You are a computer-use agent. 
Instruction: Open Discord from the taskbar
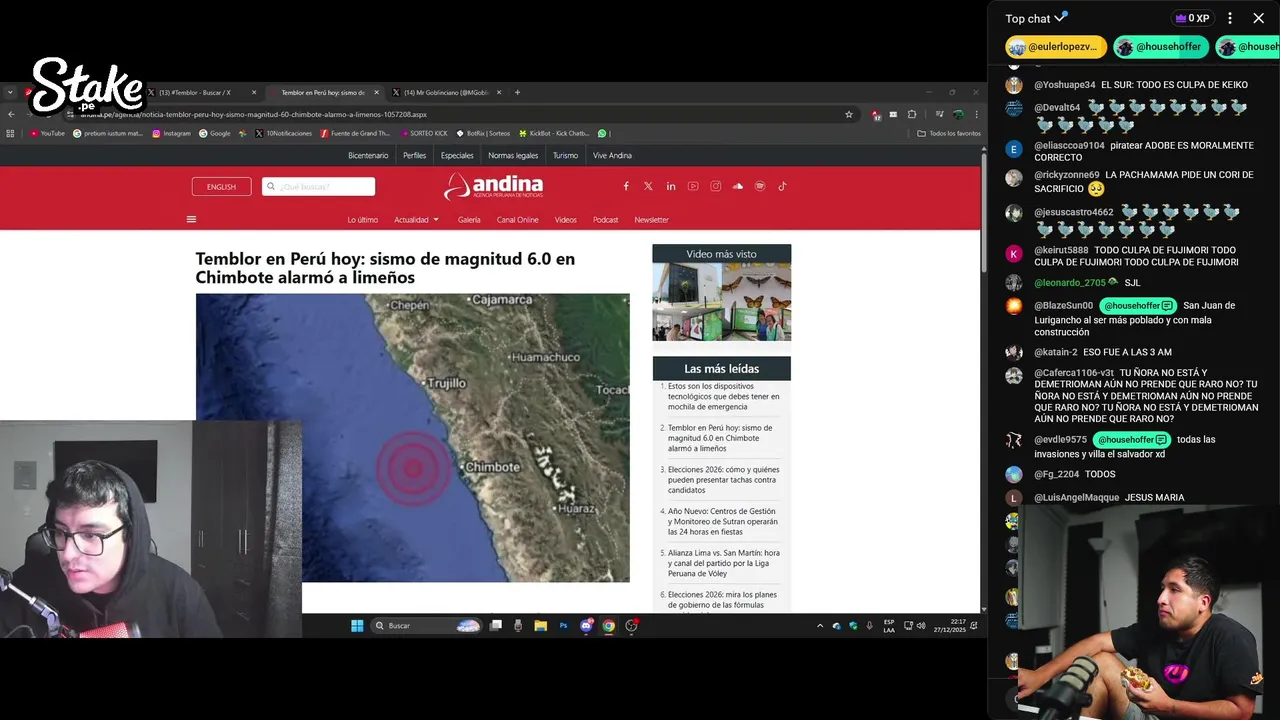tap(587, 626)
